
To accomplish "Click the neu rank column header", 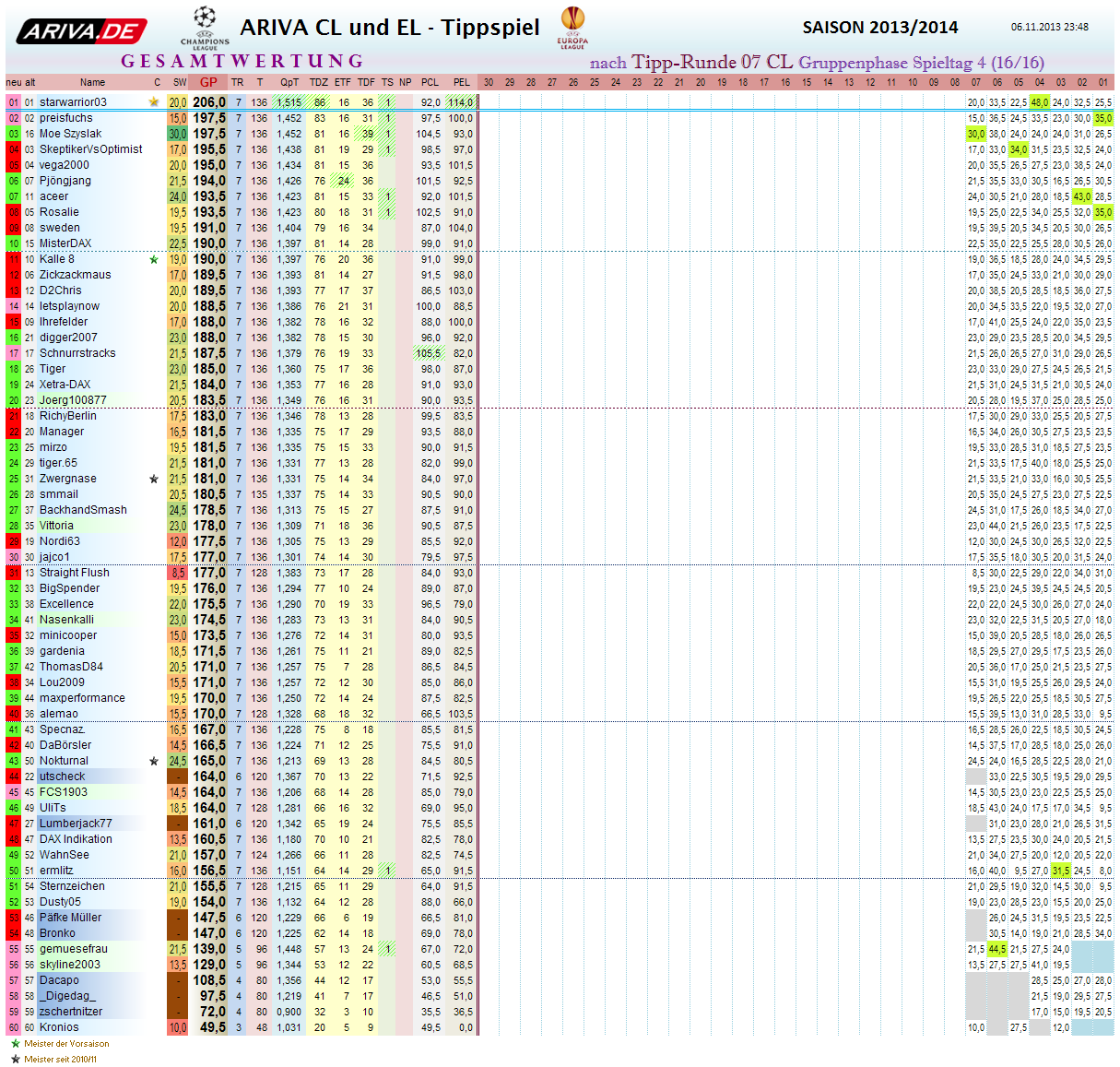I will pos(13,82).
